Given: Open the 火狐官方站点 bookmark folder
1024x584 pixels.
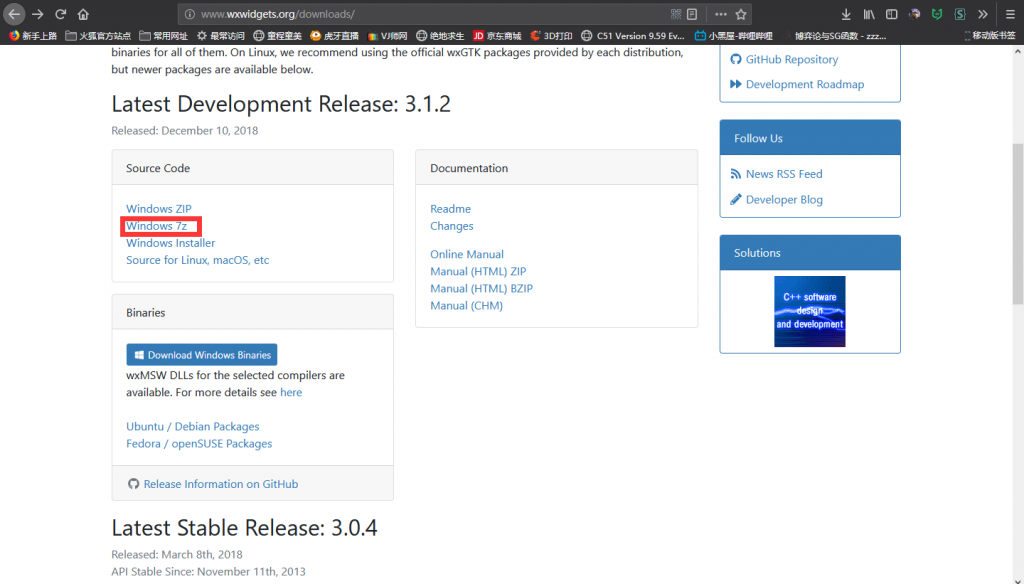Looking at the screenshot, I should coord(98,36).
